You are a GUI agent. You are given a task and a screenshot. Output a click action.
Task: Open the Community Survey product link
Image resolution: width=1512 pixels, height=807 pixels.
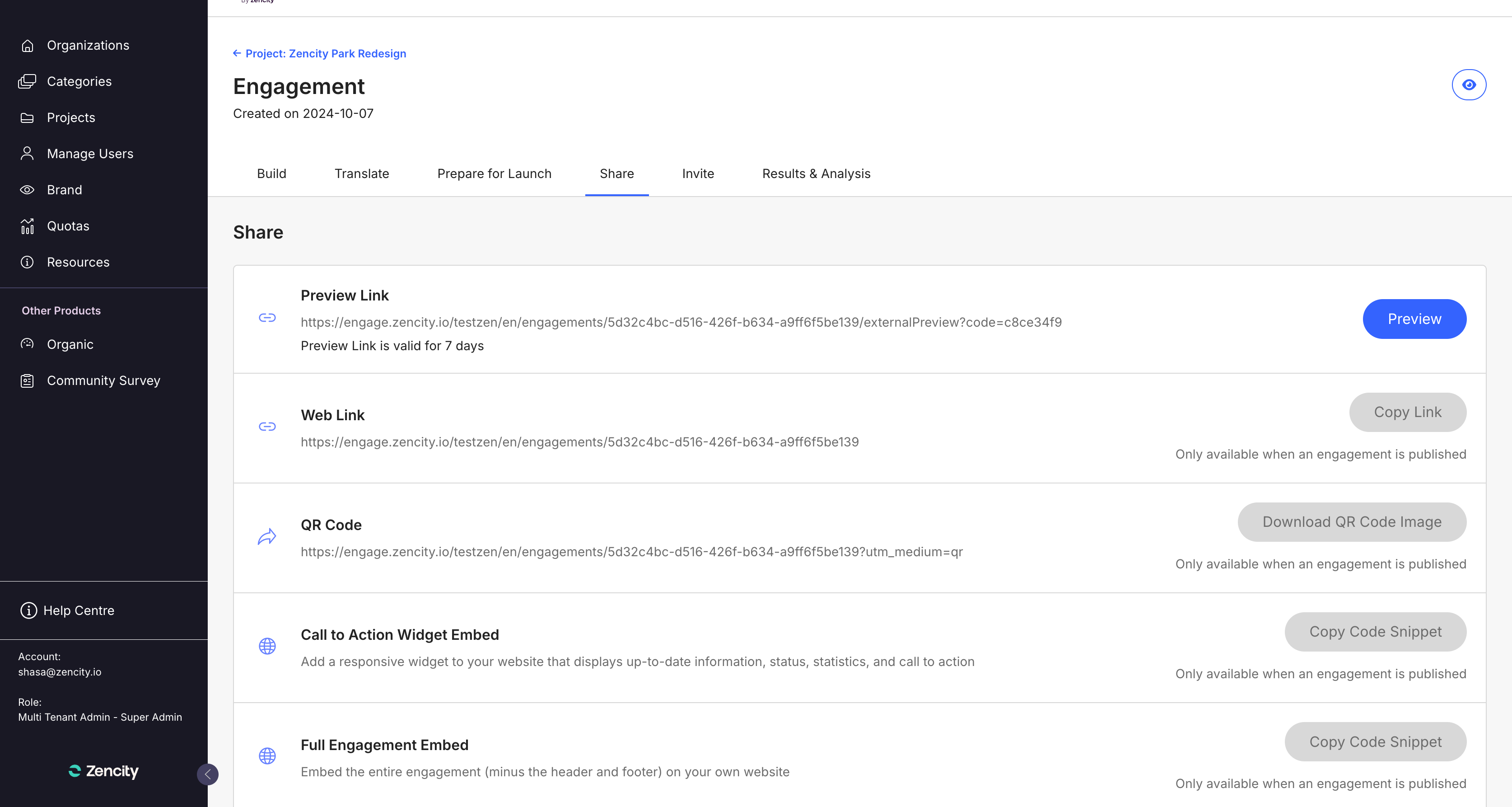tap(104, 380)
